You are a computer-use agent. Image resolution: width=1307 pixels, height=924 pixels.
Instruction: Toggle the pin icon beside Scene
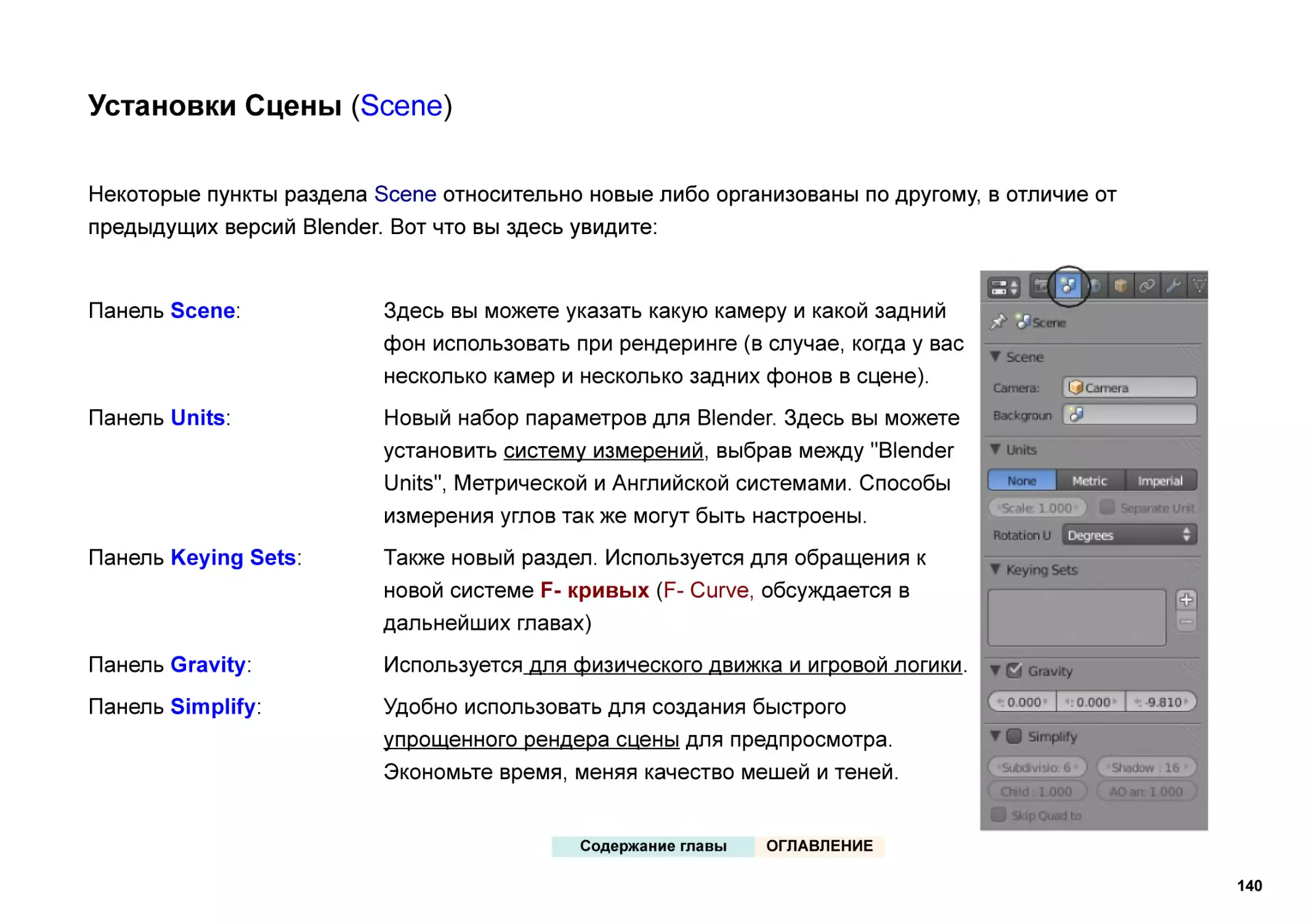pos(998,322)
